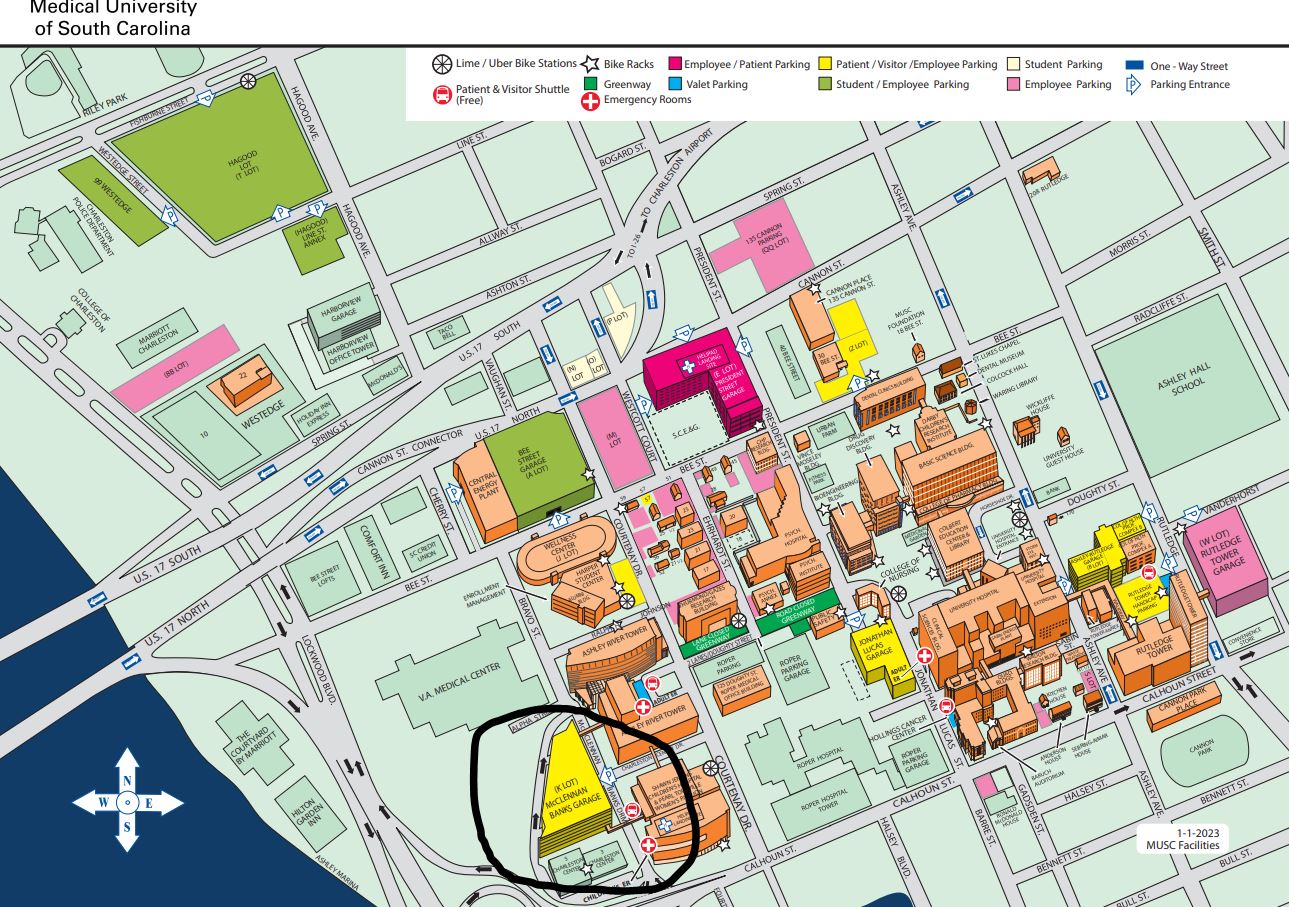The height and width of the screenshot is (907, 1289).
Task: Click the Greenway green legend swatch
Action: (590, 84)
